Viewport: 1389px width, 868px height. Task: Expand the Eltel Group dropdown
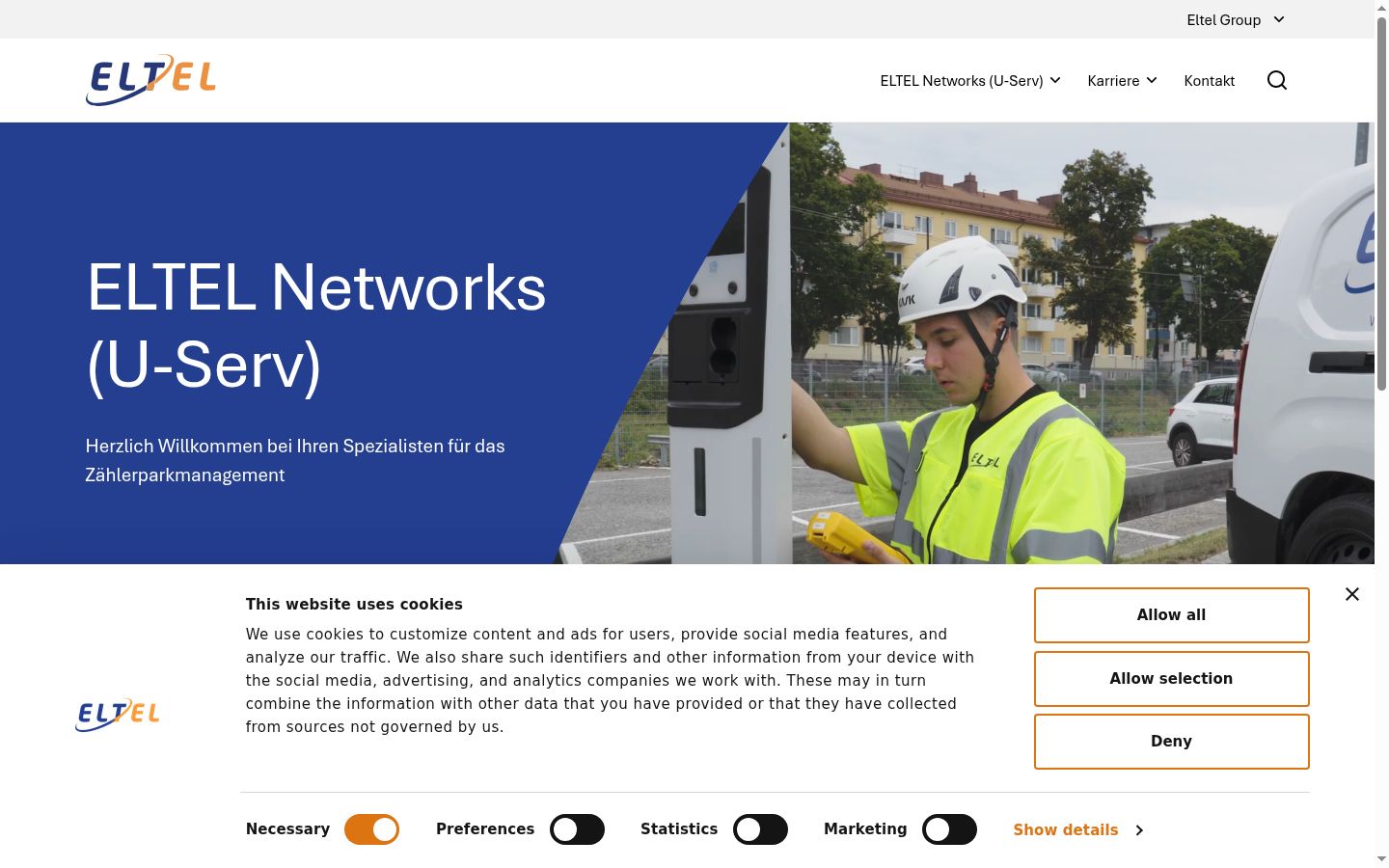(x=1236, y=19)
